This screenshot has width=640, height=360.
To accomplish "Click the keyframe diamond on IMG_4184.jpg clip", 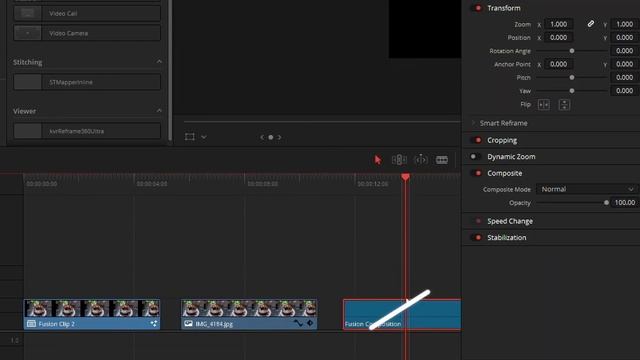I will tap(310, 323).
